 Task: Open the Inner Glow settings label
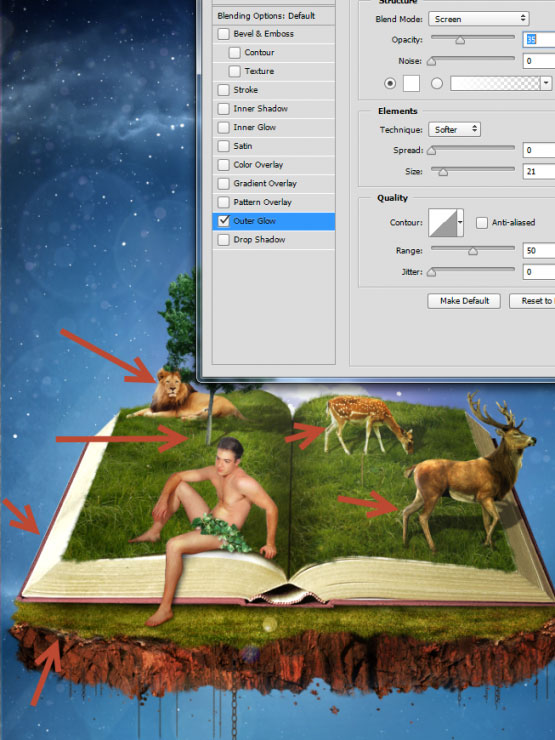pyautogui.click(x=254, y=127)
